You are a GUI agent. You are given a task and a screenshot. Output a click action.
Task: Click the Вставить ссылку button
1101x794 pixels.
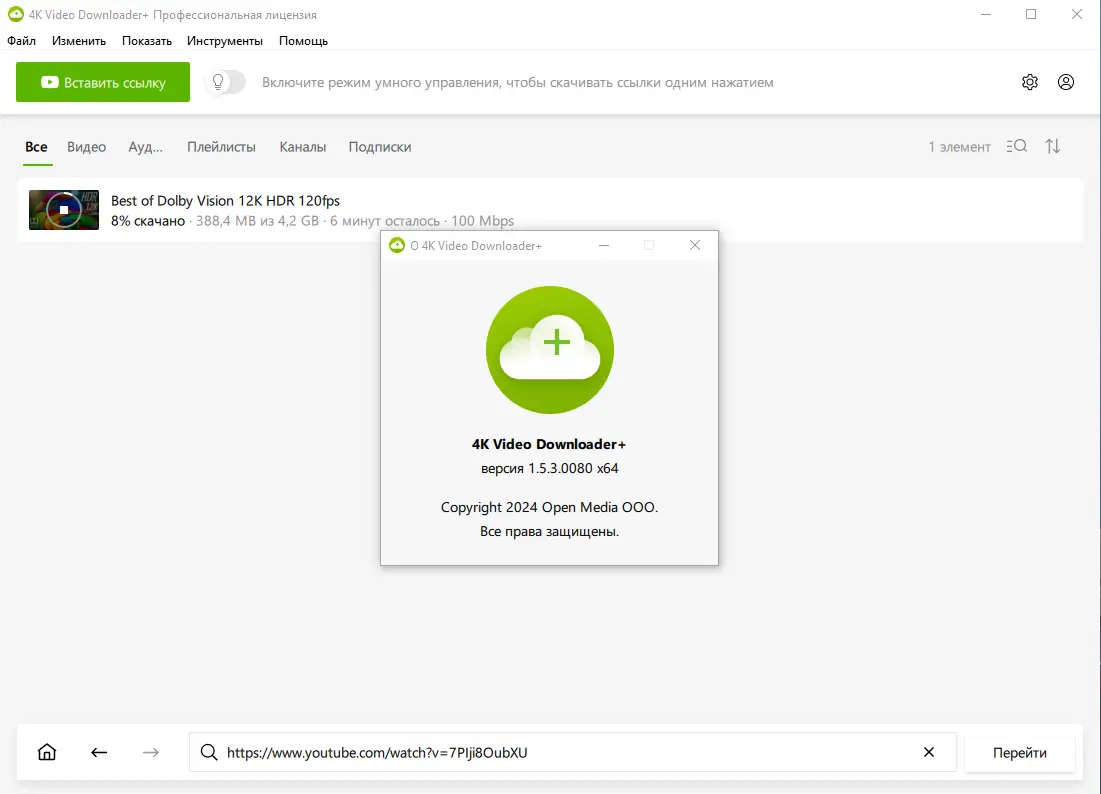[103, 82]
